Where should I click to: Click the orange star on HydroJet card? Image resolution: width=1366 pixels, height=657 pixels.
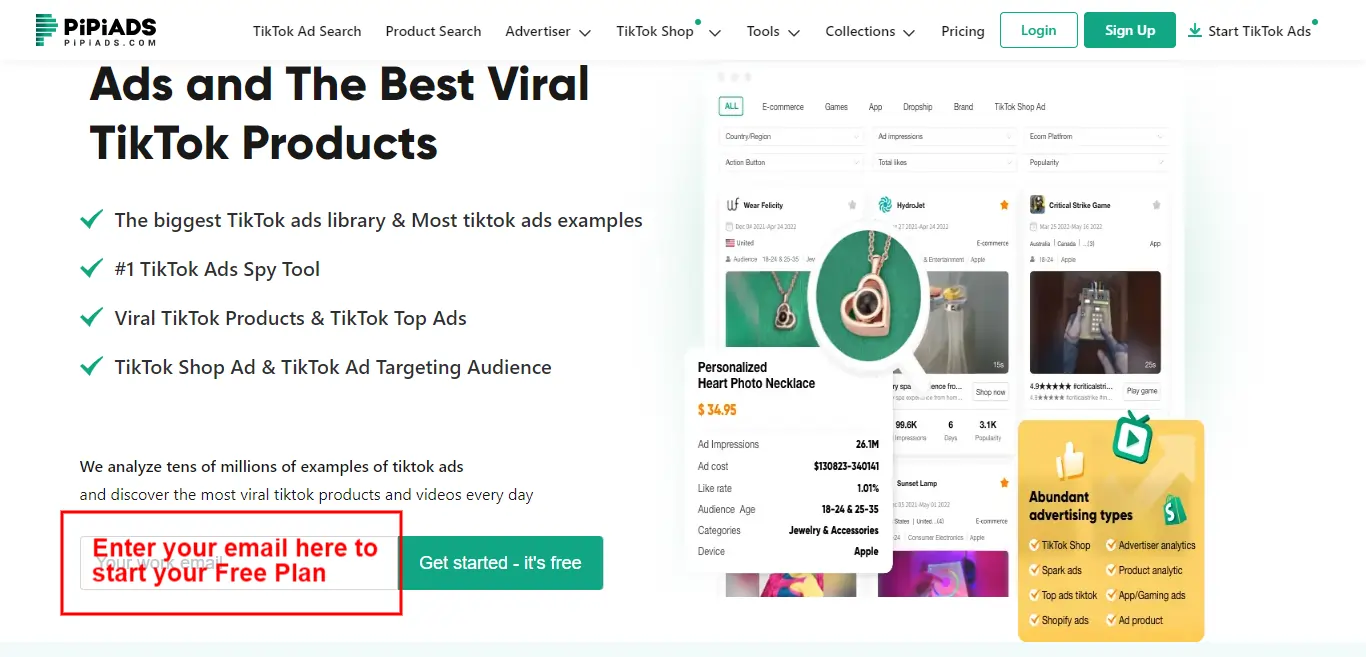coord(1004,205)
